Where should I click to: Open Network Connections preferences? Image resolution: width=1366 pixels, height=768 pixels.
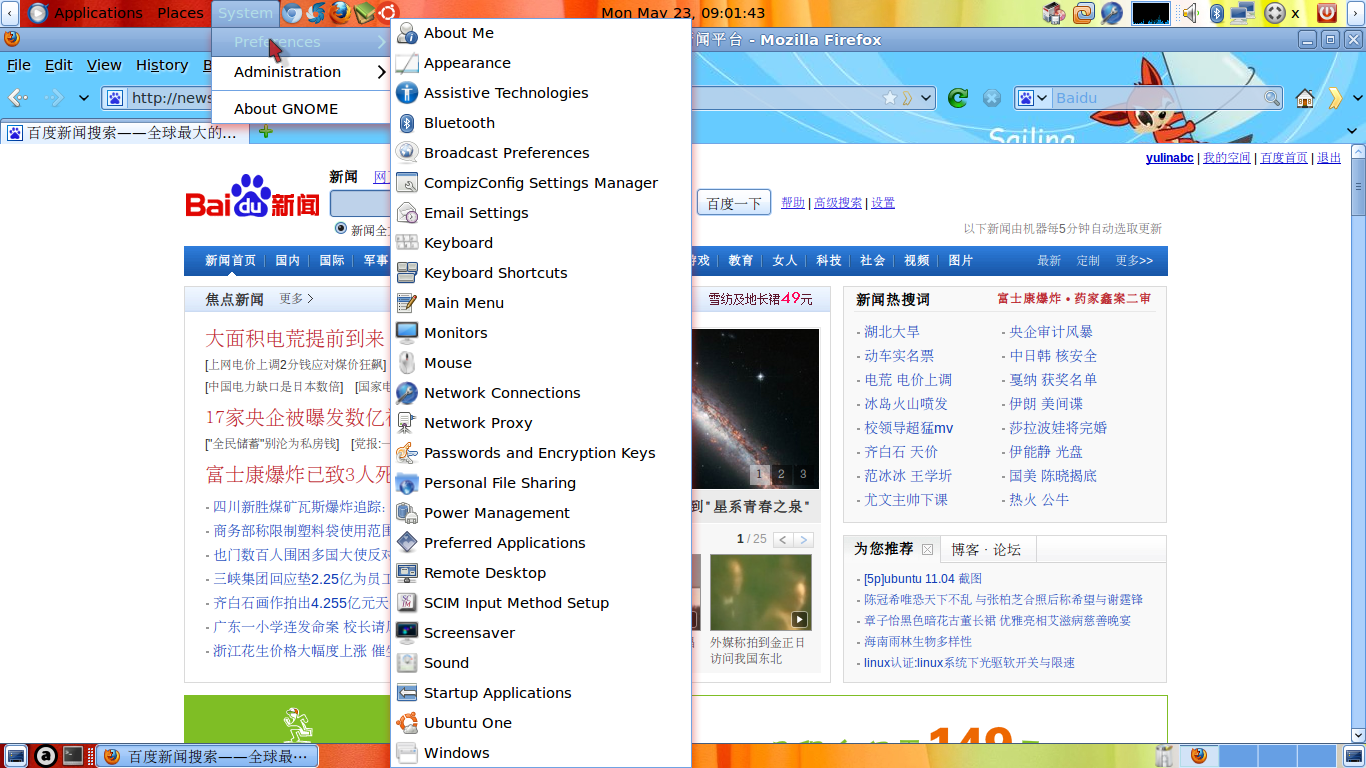click(x=541, y=393)
